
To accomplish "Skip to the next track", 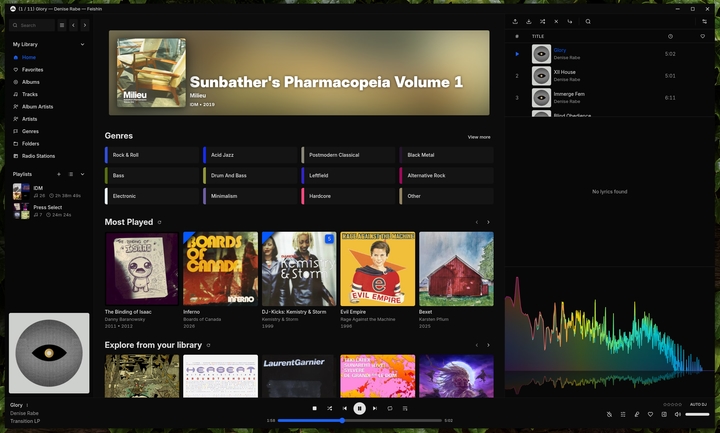I will (375, 408).
